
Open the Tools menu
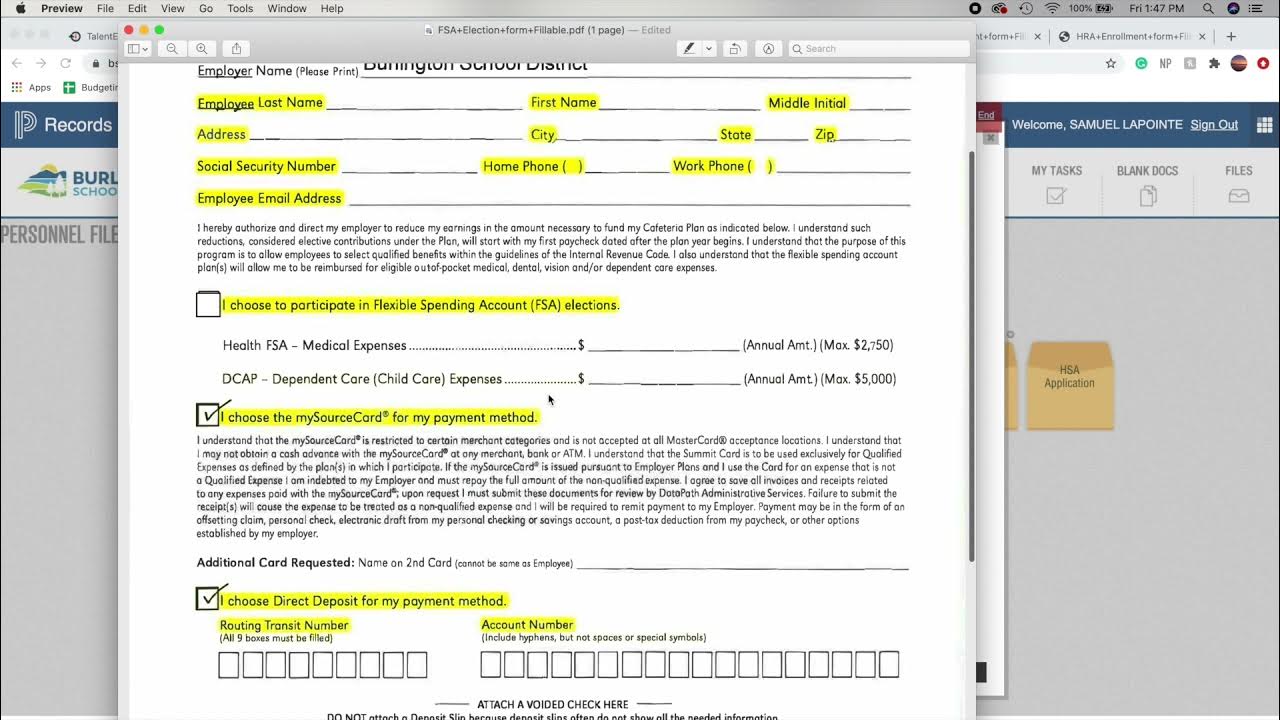[x=240, y=8]
